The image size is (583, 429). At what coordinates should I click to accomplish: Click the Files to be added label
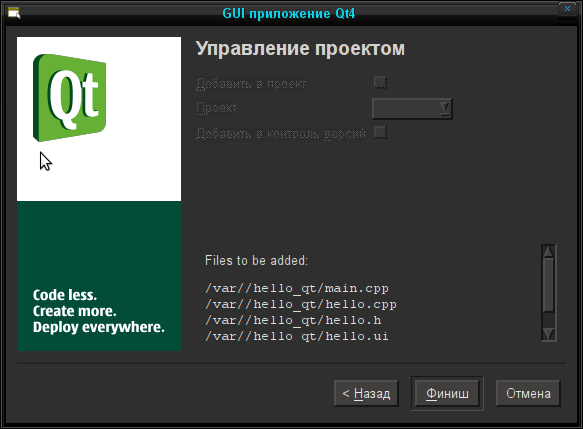[x=256, y=260]
